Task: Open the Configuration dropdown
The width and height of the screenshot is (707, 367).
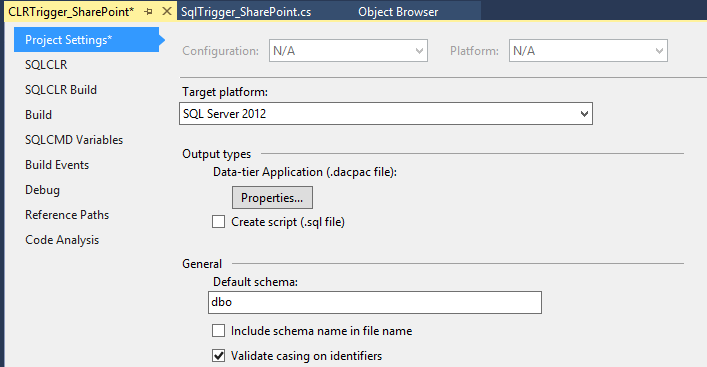Action: [x=348, y=50]
